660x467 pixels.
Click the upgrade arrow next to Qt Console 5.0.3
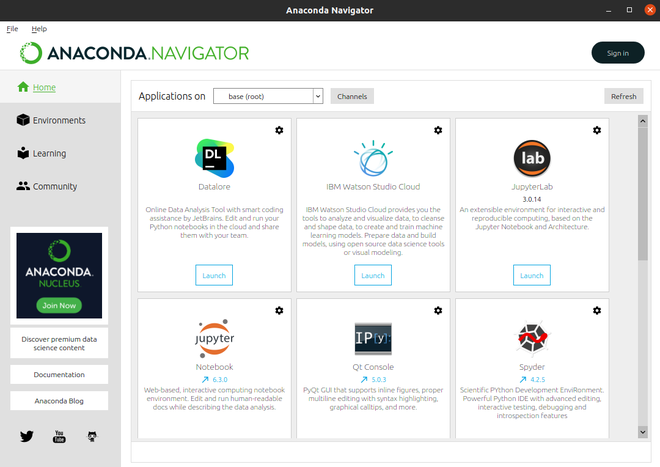click(364, 379)
